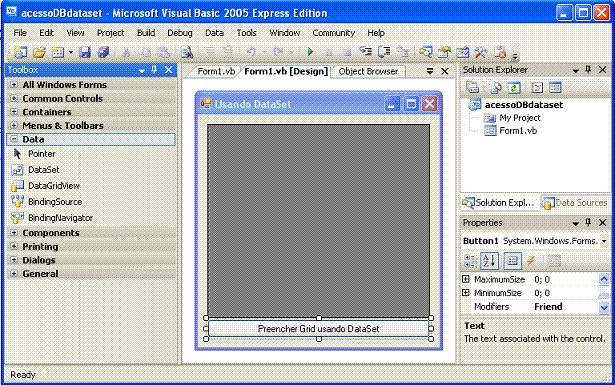Click the Step Over toolbar icon
Screen dimensions: 615x385
click(384, 51)
